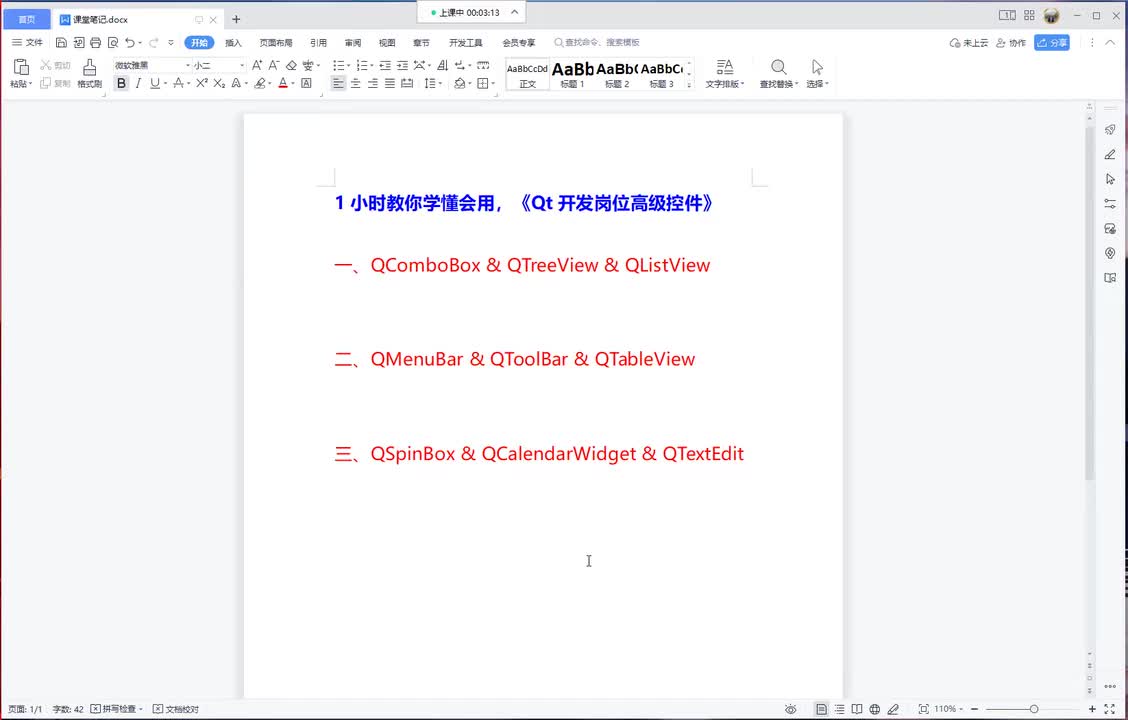Click the distributed alignment icon
The width and height of the screenshot is (1128, 720).
[406, 83]
